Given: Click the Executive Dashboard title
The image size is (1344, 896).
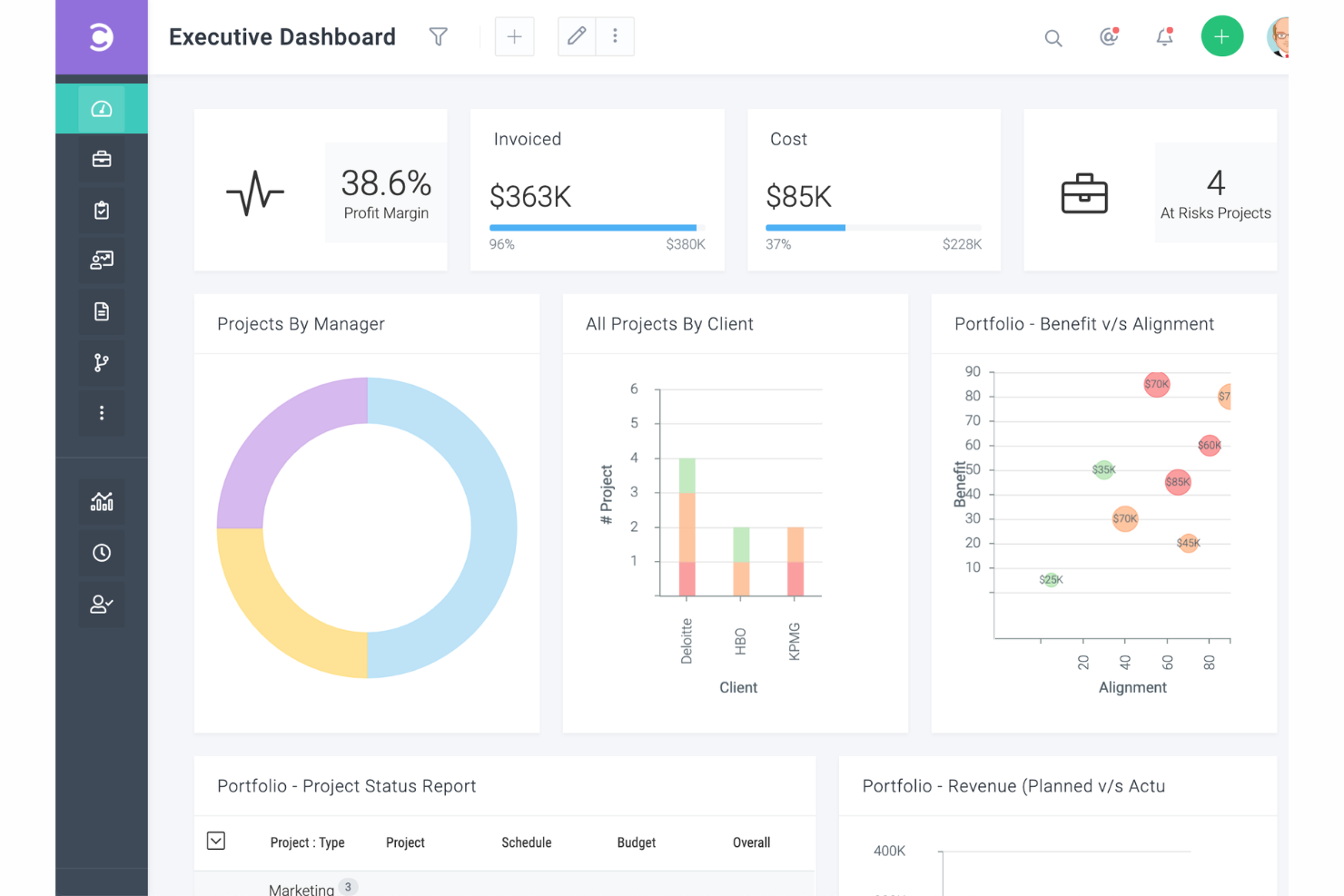Looking at the screenshot, I should 282,37.
